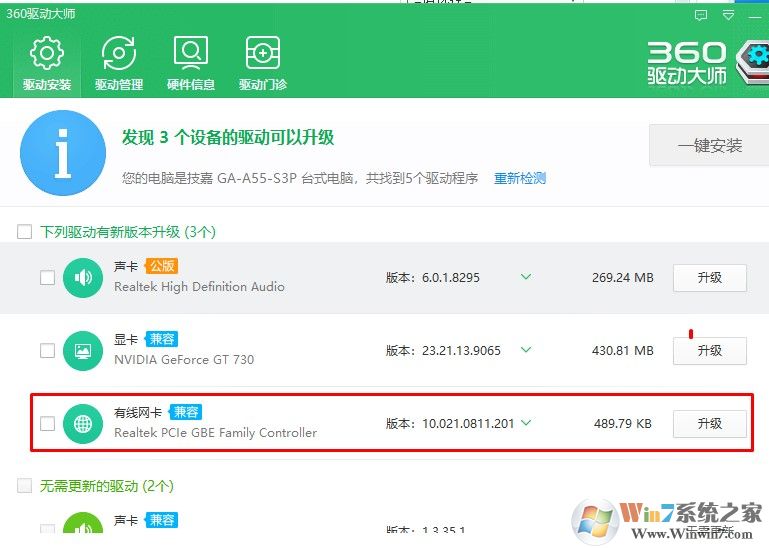The height and width of the screenshot is (548, 769).
Task: Click the NVIDIA GeForce GT 730 name
Action: pyautogui.click(x=184, y=360)
